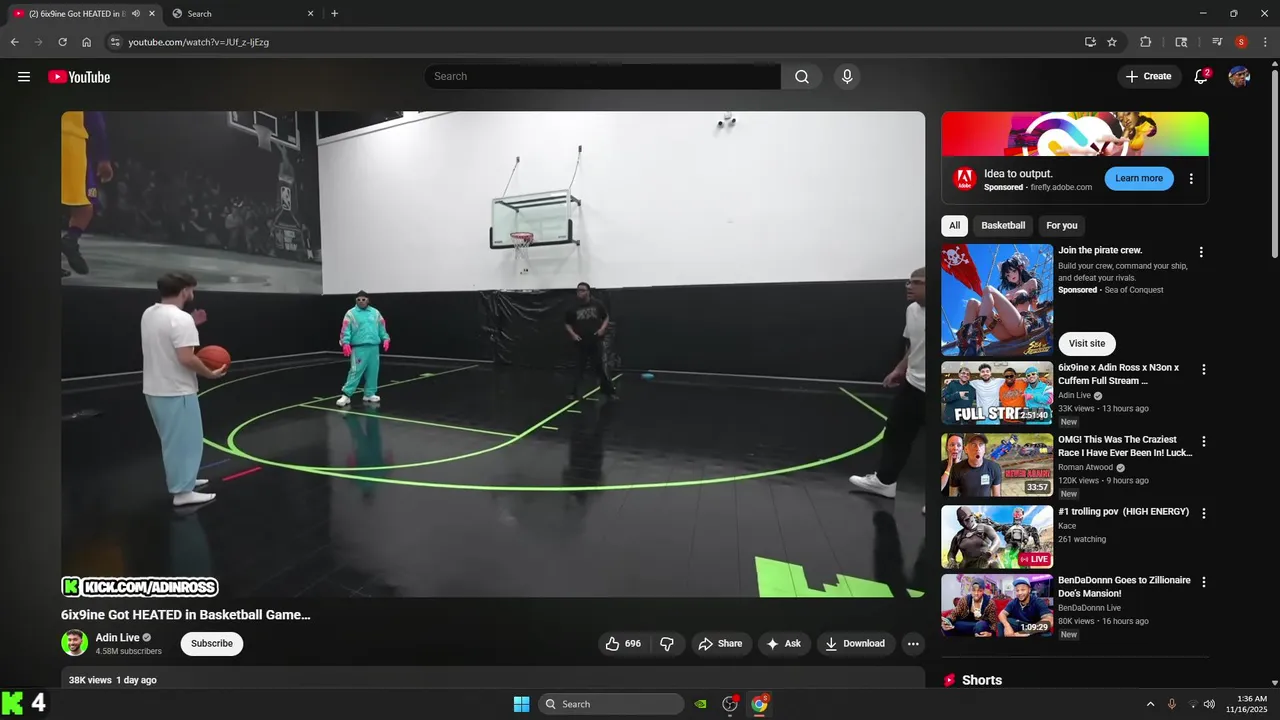Select the For you filter chip
This screenshot has height=720, width=1280.
click(x=1062, y=226)
